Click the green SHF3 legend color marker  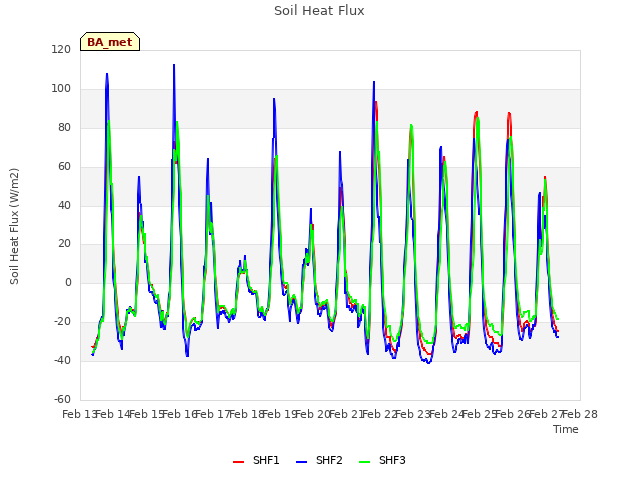point(364,462)
